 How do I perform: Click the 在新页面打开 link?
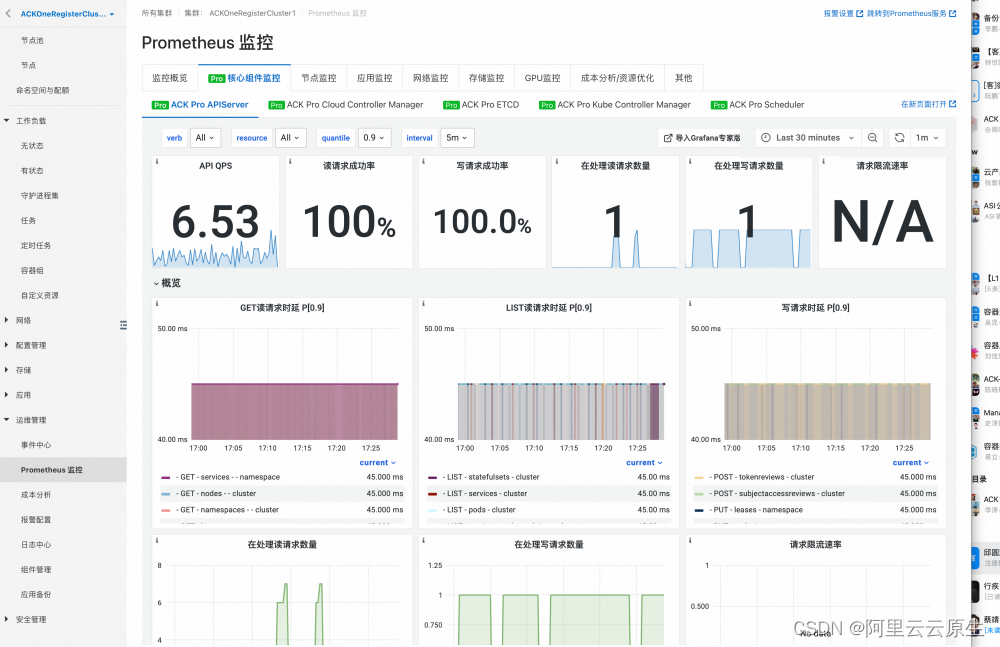[x=929, y=104]
